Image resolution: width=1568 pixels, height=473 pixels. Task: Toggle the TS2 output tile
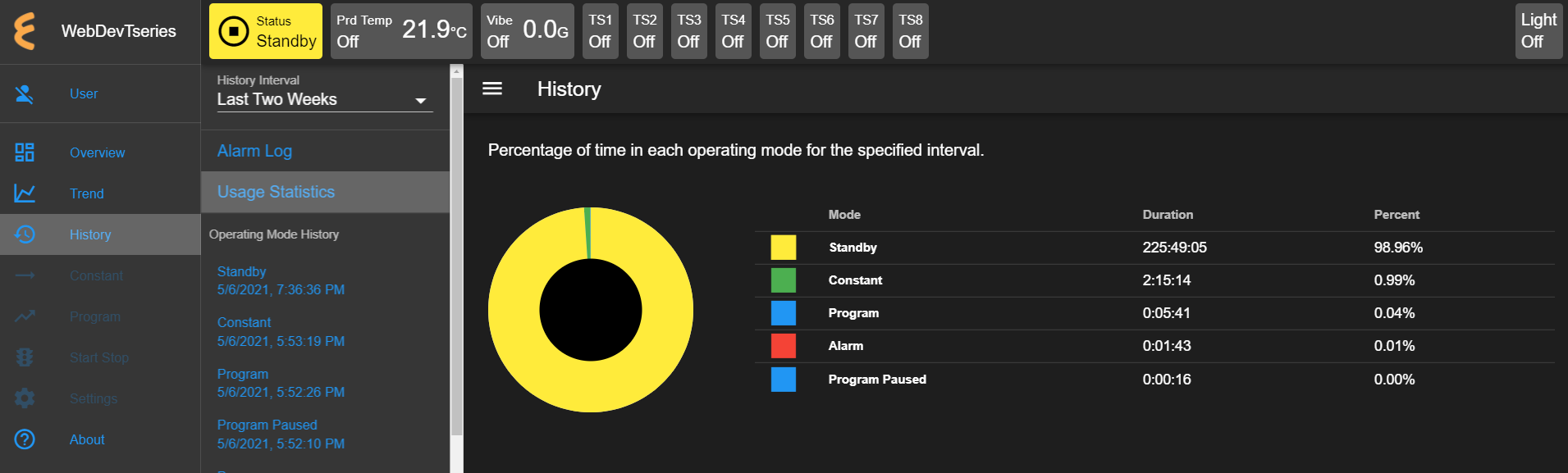tap(645, 31)
